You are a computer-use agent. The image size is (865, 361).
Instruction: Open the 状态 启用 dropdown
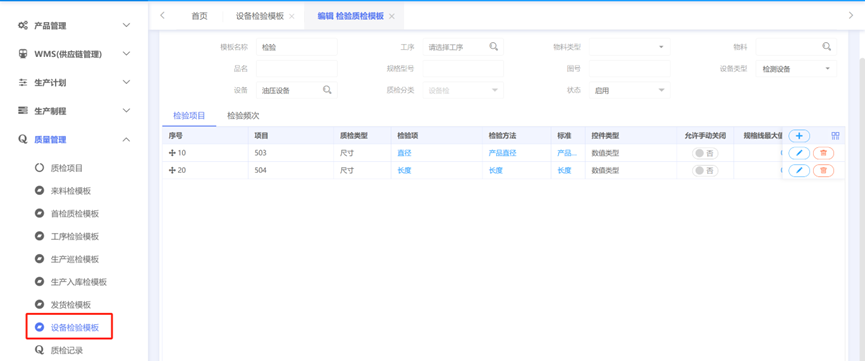tap(629, 90)
